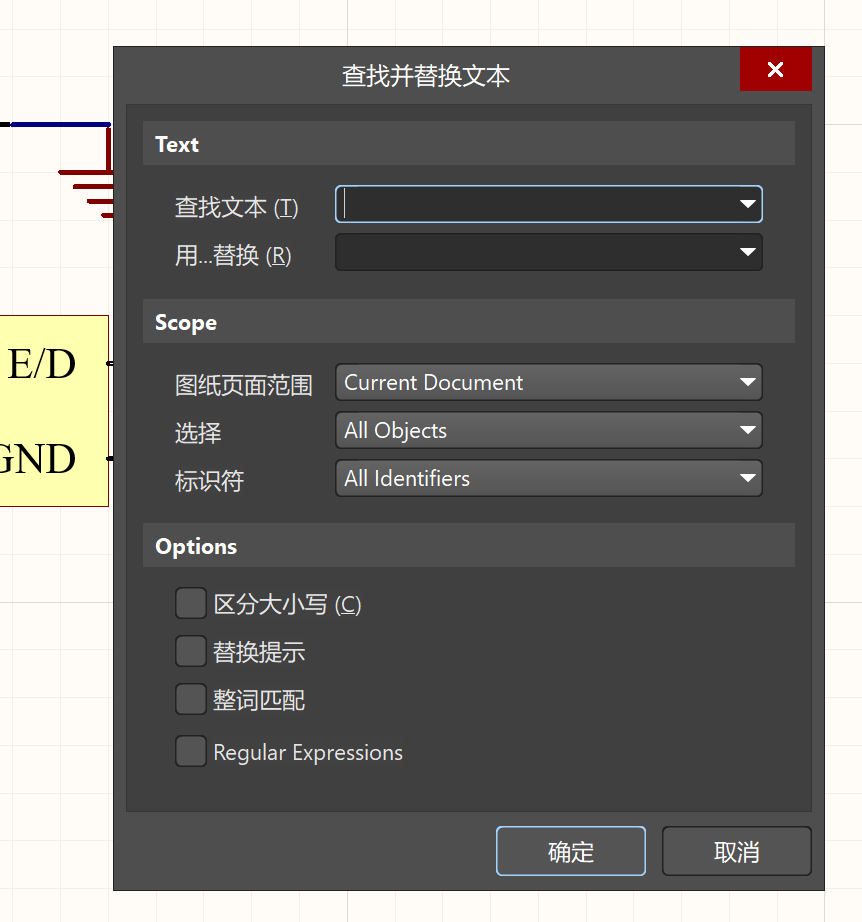This screenshot has height=922, width=862.
Task: Select the blue wire in schematic
Action: pos(60,125)
